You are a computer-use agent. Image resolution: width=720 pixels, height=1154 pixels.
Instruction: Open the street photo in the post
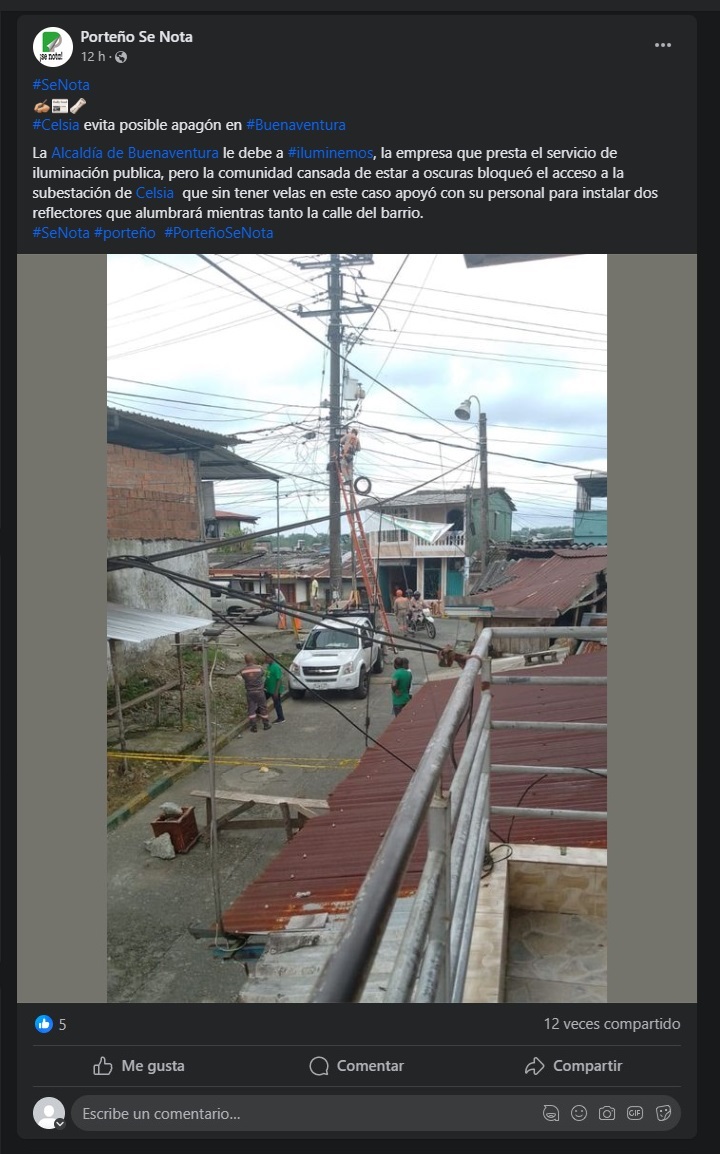(x=356, y=628)
